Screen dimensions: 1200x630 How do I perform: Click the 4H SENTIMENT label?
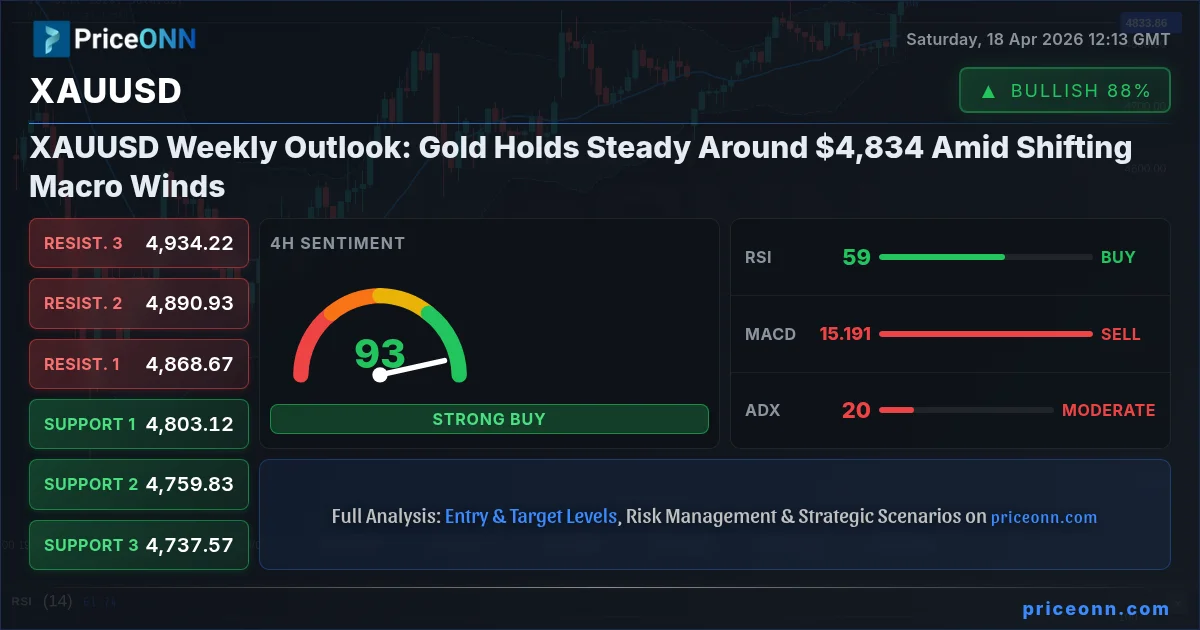click(338, 243)
